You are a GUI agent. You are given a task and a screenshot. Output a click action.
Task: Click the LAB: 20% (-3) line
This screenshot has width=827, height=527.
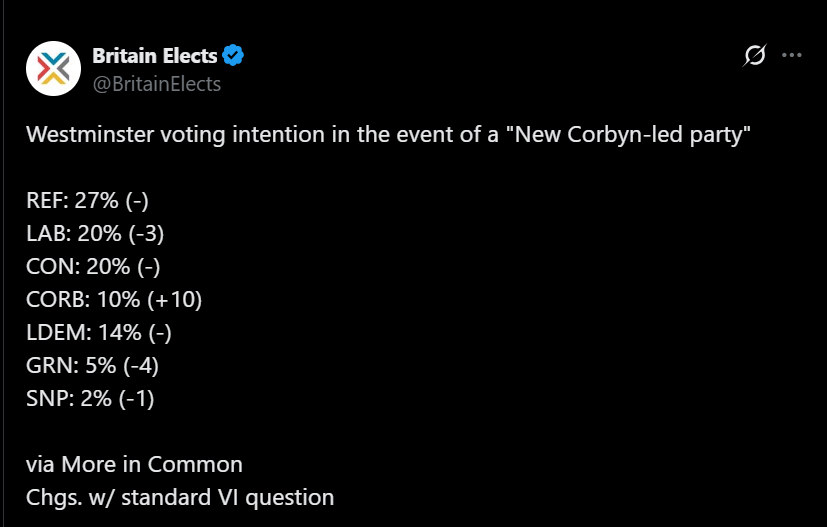(95, 233)
